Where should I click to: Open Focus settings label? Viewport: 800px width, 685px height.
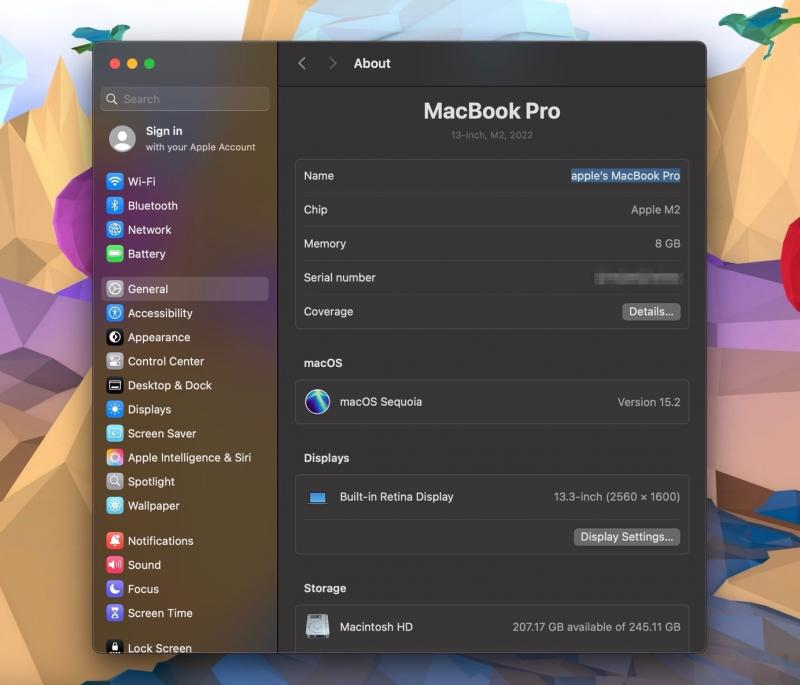[143, 589]
